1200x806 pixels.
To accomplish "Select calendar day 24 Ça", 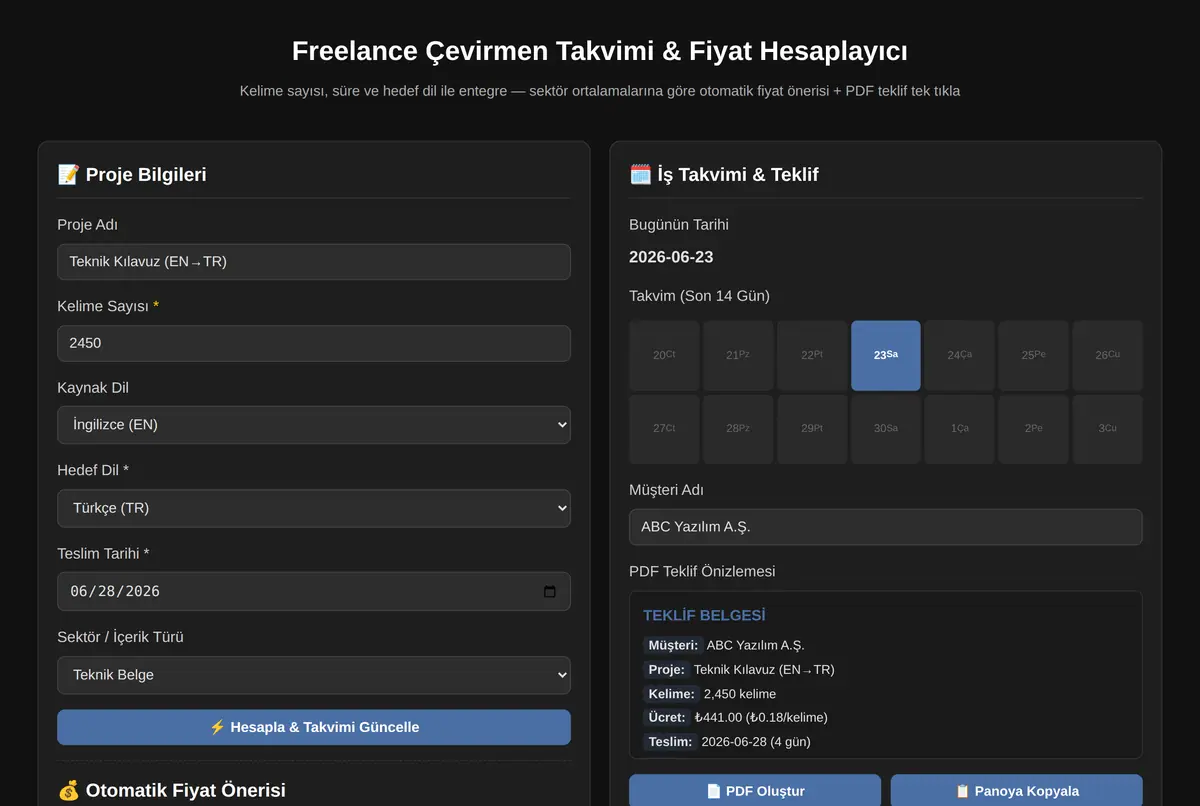I will (960, 355).
